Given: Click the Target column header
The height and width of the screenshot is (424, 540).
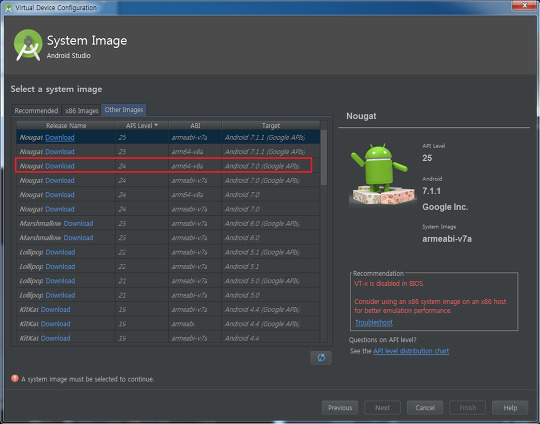Looking at the screenshot, I should pyautogui.click(x=271, y=125).
